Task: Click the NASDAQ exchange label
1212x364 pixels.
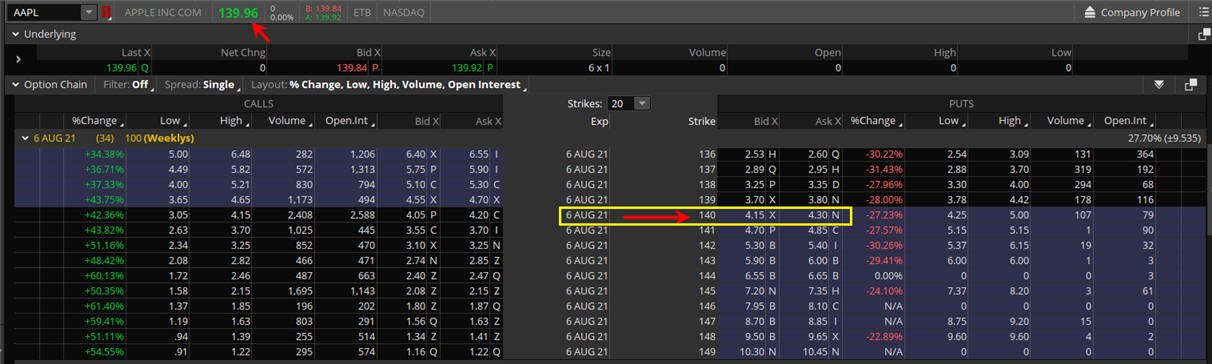Action: 403,12
